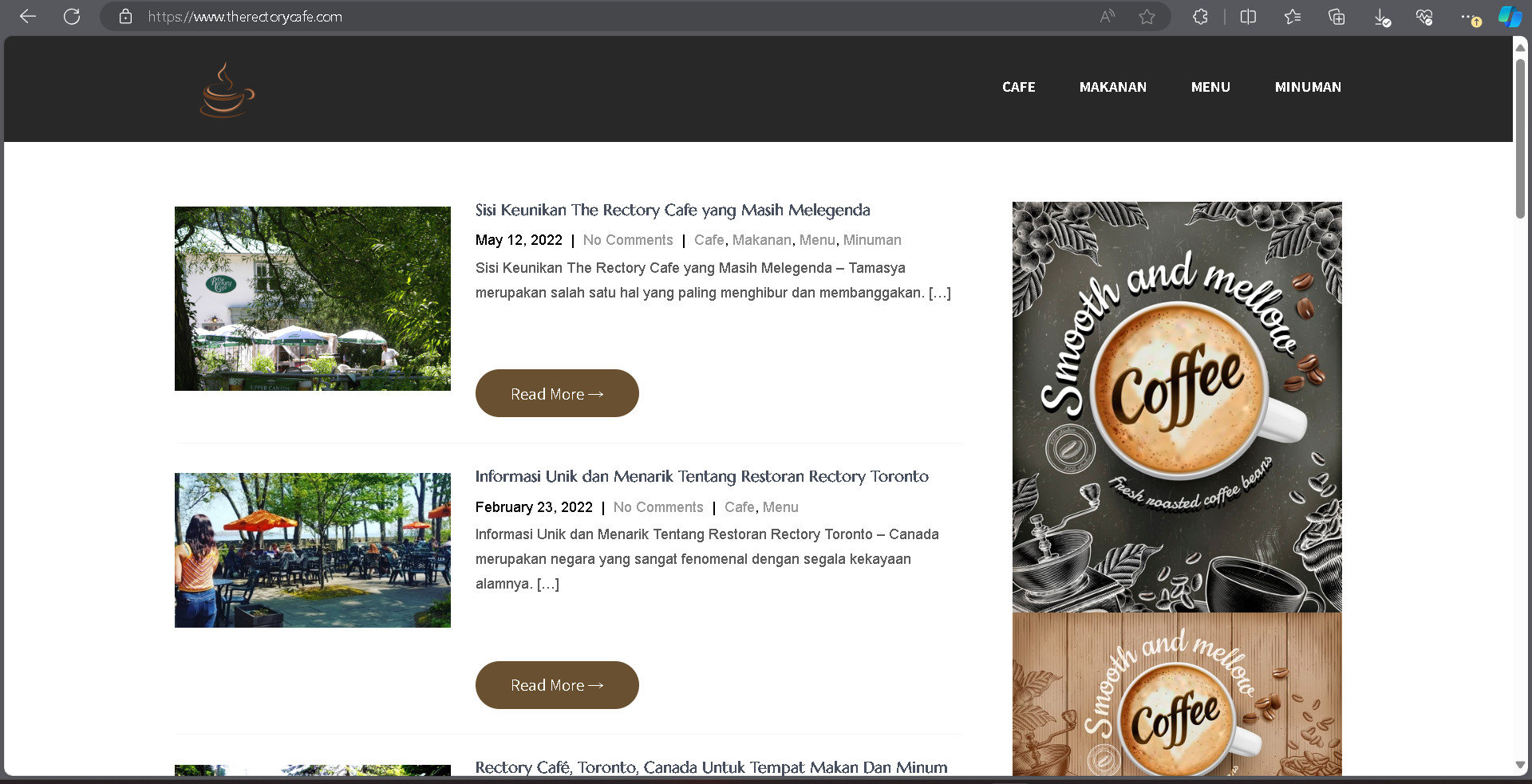Open the Favorites list icon
1532x784 pixels.
1293,17
